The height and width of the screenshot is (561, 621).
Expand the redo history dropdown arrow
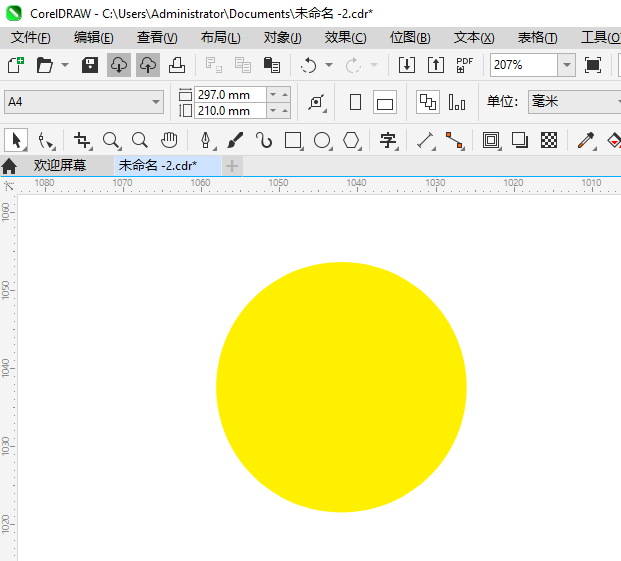coord(374,65)
